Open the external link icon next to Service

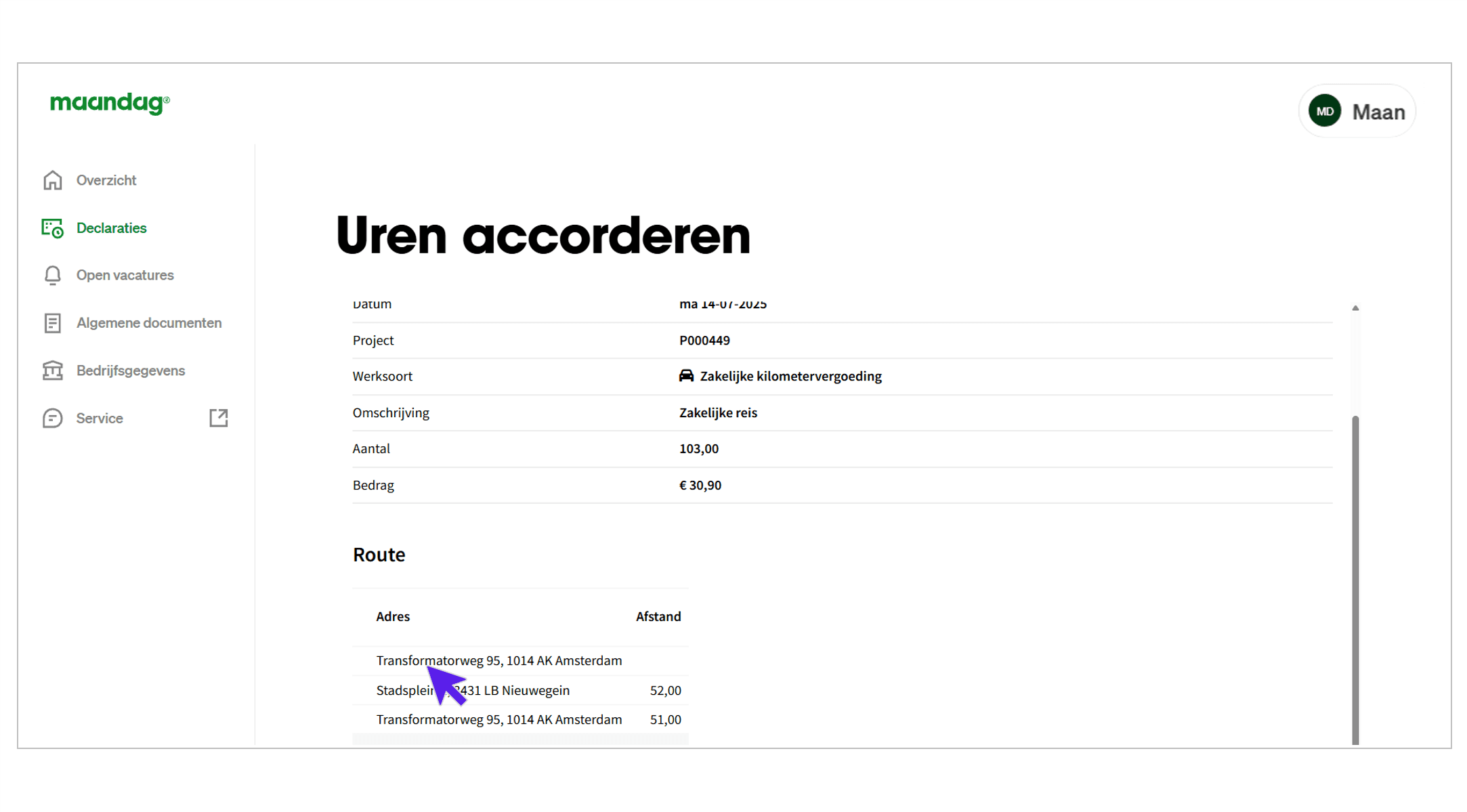[x=218, y=418]
